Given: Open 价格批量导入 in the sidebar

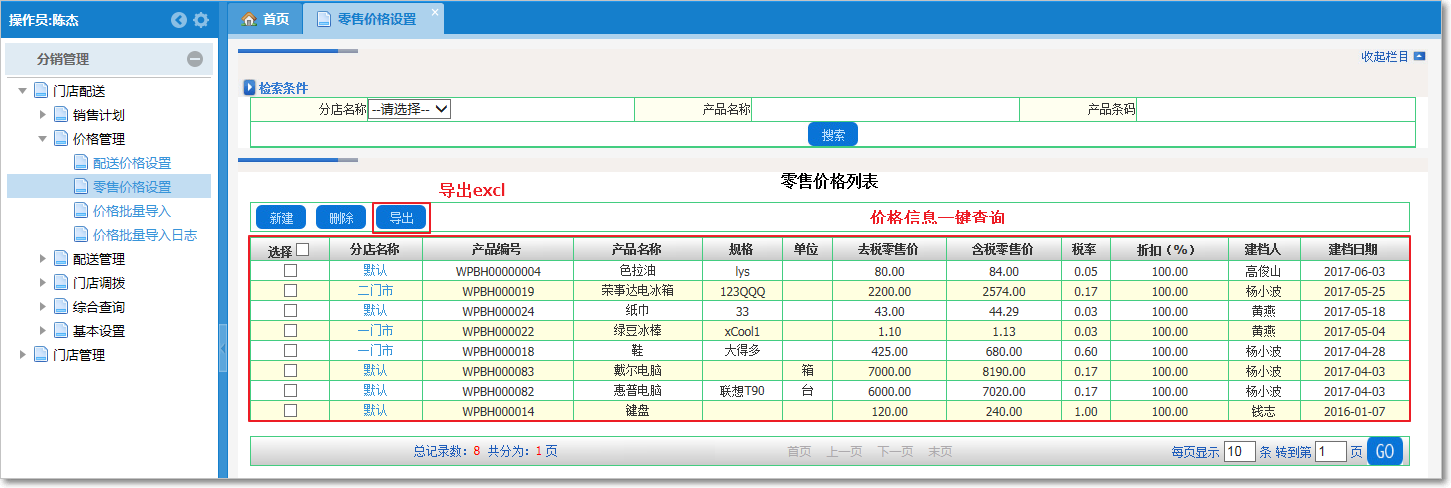Looking at the screenshot, I should point(132,211).
